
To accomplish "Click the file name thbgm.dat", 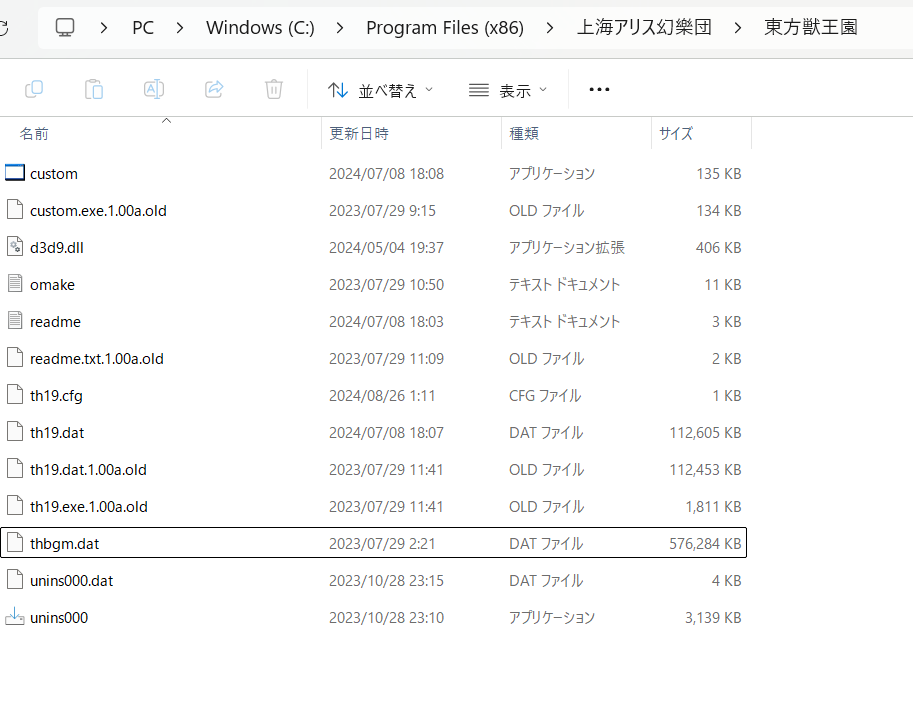I will click(x=65, y=544).
